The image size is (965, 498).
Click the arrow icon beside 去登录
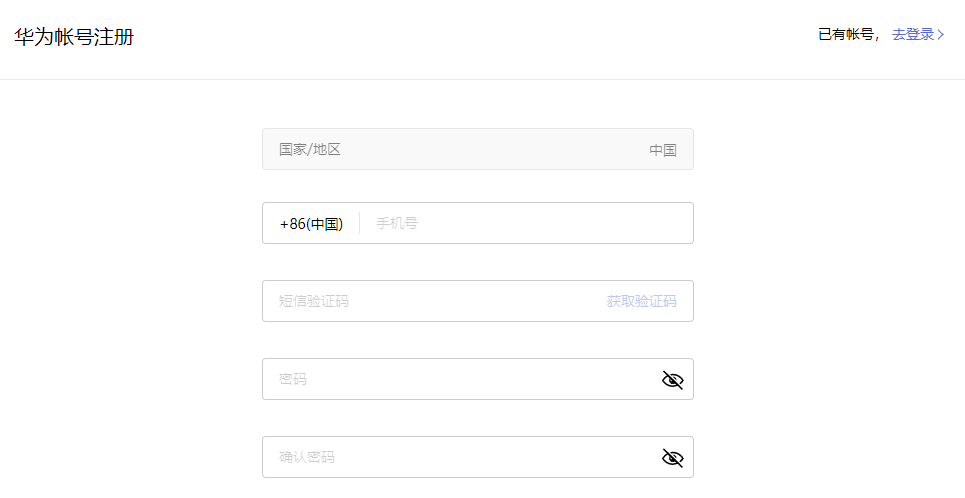[941, 35]
